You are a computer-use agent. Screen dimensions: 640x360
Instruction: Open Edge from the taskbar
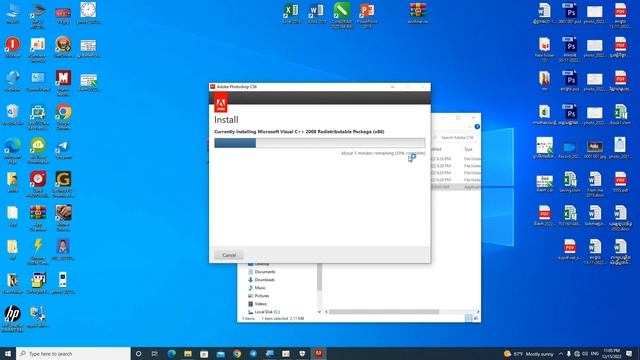click(171, 353)
